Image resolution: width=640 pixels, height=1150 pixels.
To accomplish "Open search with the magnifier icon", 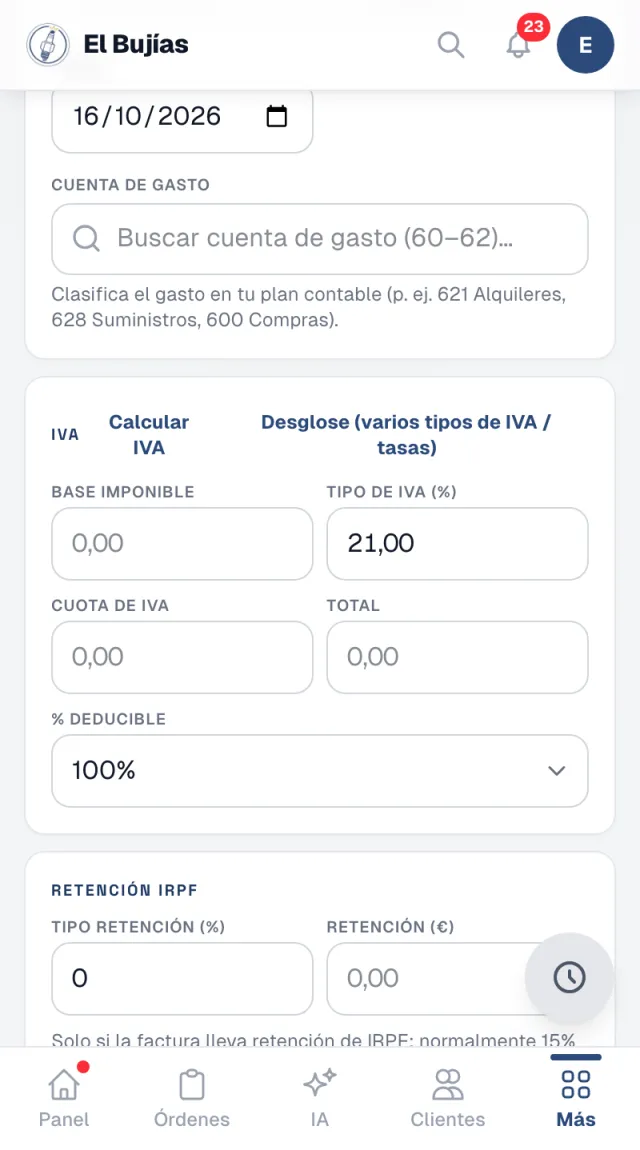I will coord(451,45).
